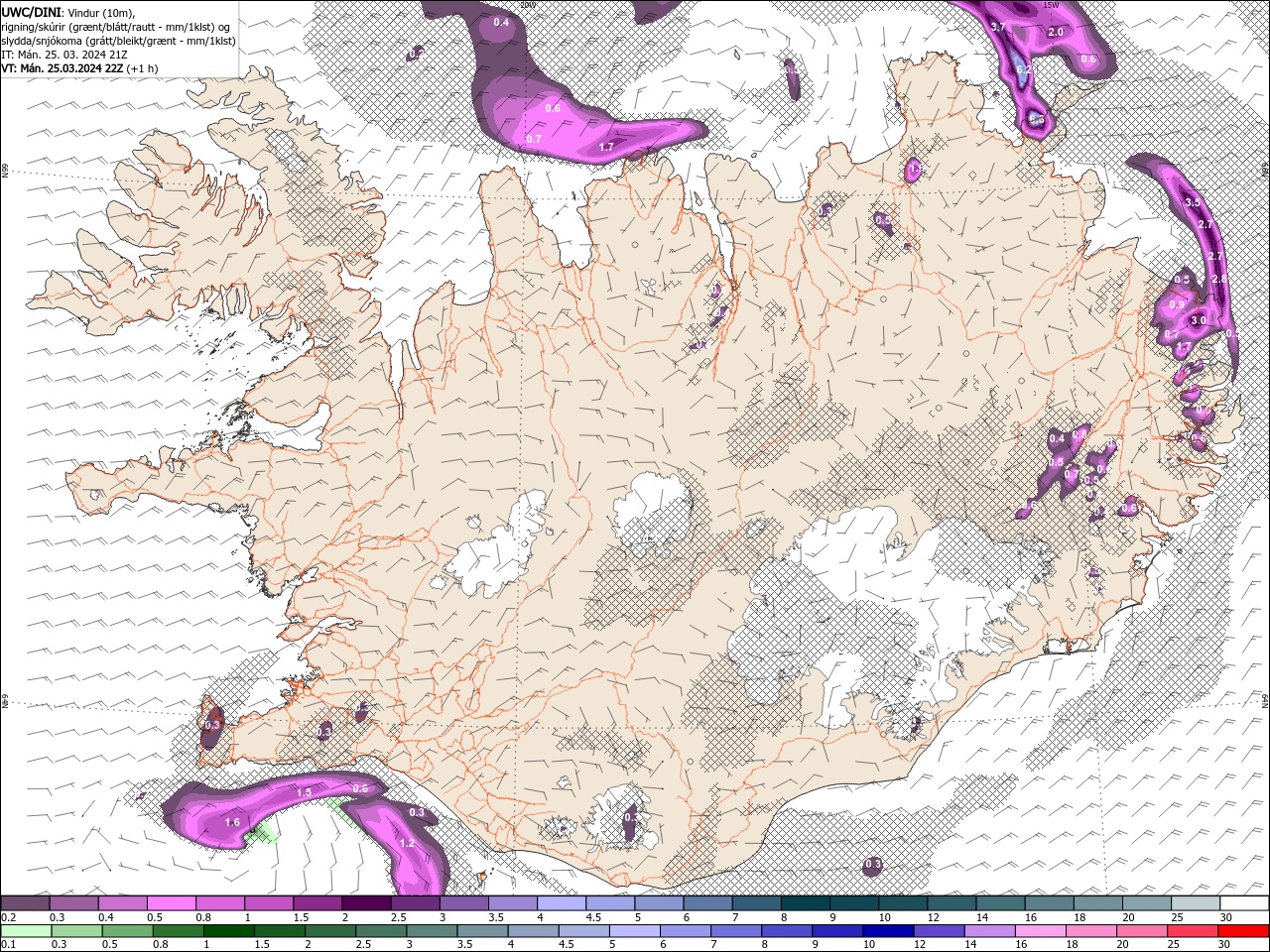Click the darkest purple 2–2.5 snow legend swatch
1270x952 pixels.
coord(366,903)
